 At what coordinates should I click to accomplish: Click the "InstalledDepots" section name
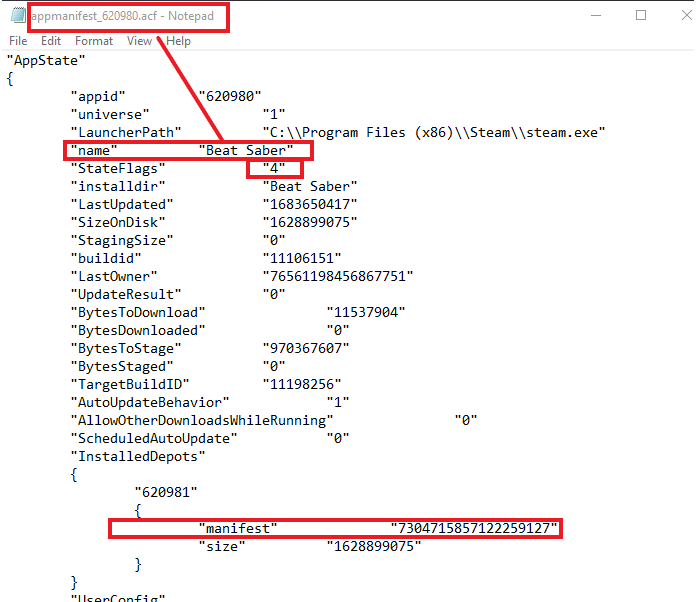tap(138, 456)
